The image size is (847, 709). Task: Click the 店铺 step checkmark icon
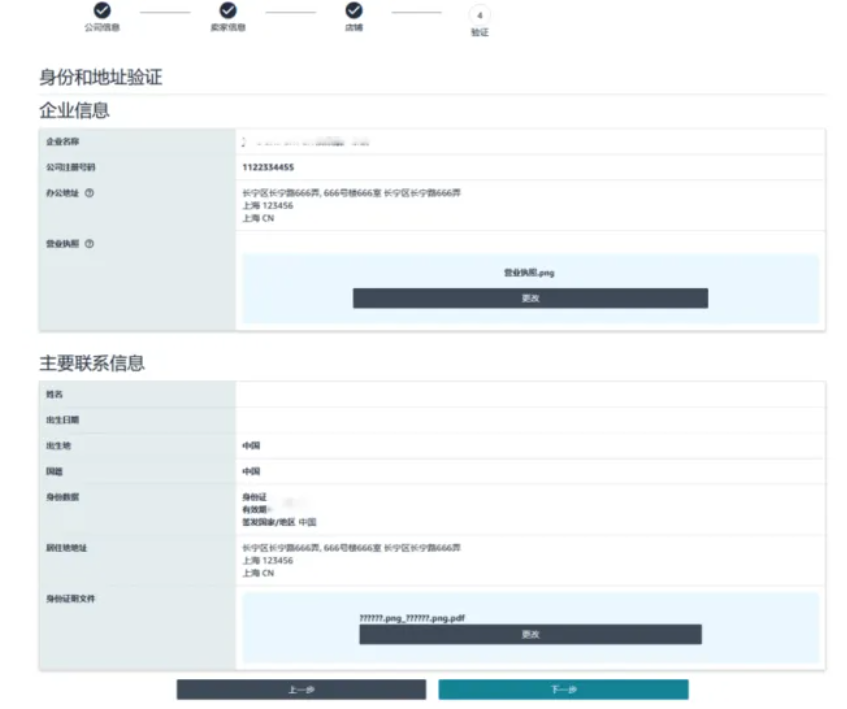point(354,10)
